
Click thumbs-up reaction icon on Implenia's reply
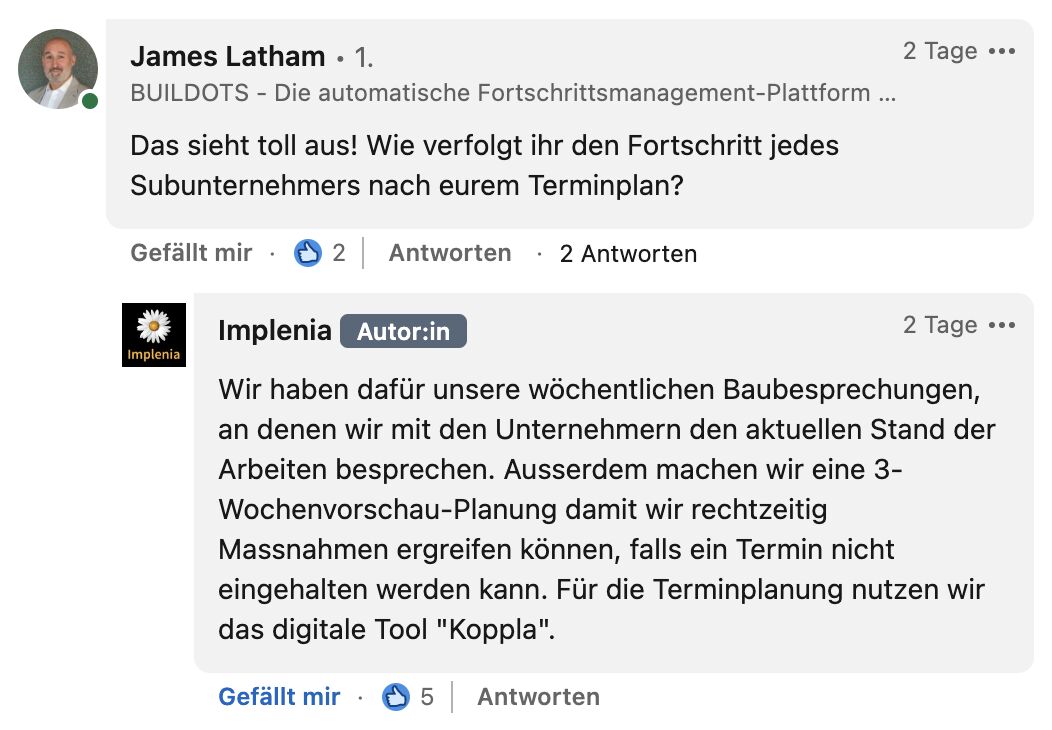point(396,696)
